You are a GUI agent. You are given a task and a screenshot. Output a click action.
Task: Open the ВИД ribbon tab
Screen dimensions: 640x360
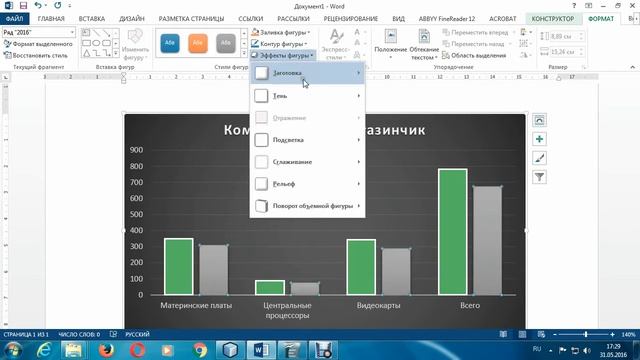(398, 19)
